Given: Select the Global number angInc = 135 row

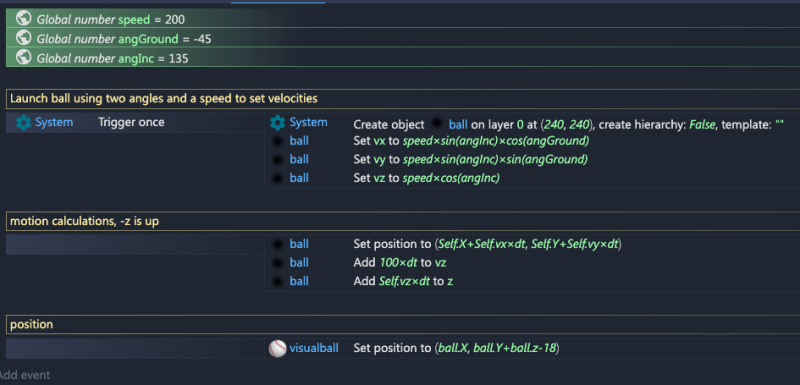Looking at the screenshot, I should [x=403, y=57].
